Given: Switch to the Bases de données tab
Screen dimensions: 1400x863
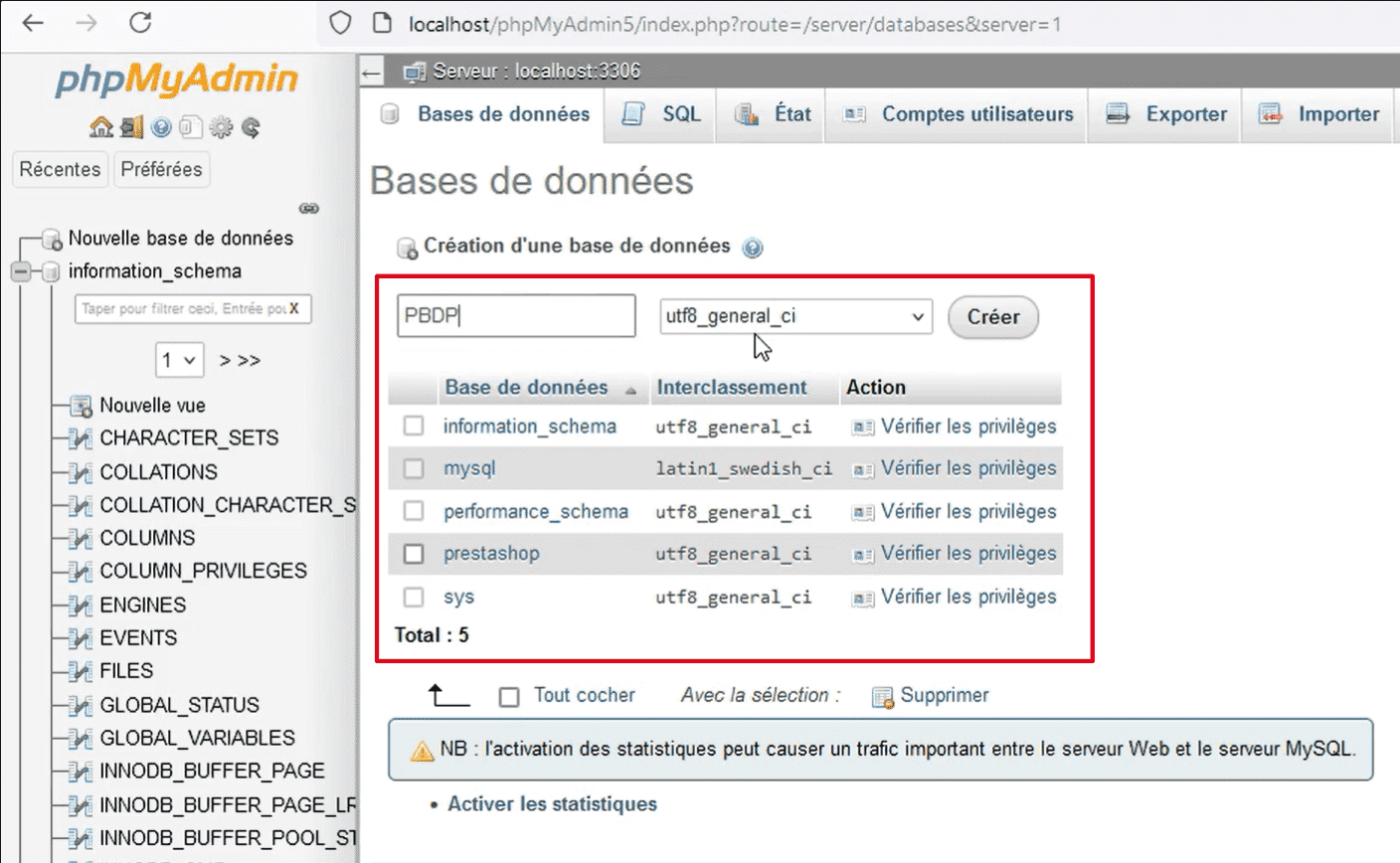Looking at the screenshot, I should [486, 114].
